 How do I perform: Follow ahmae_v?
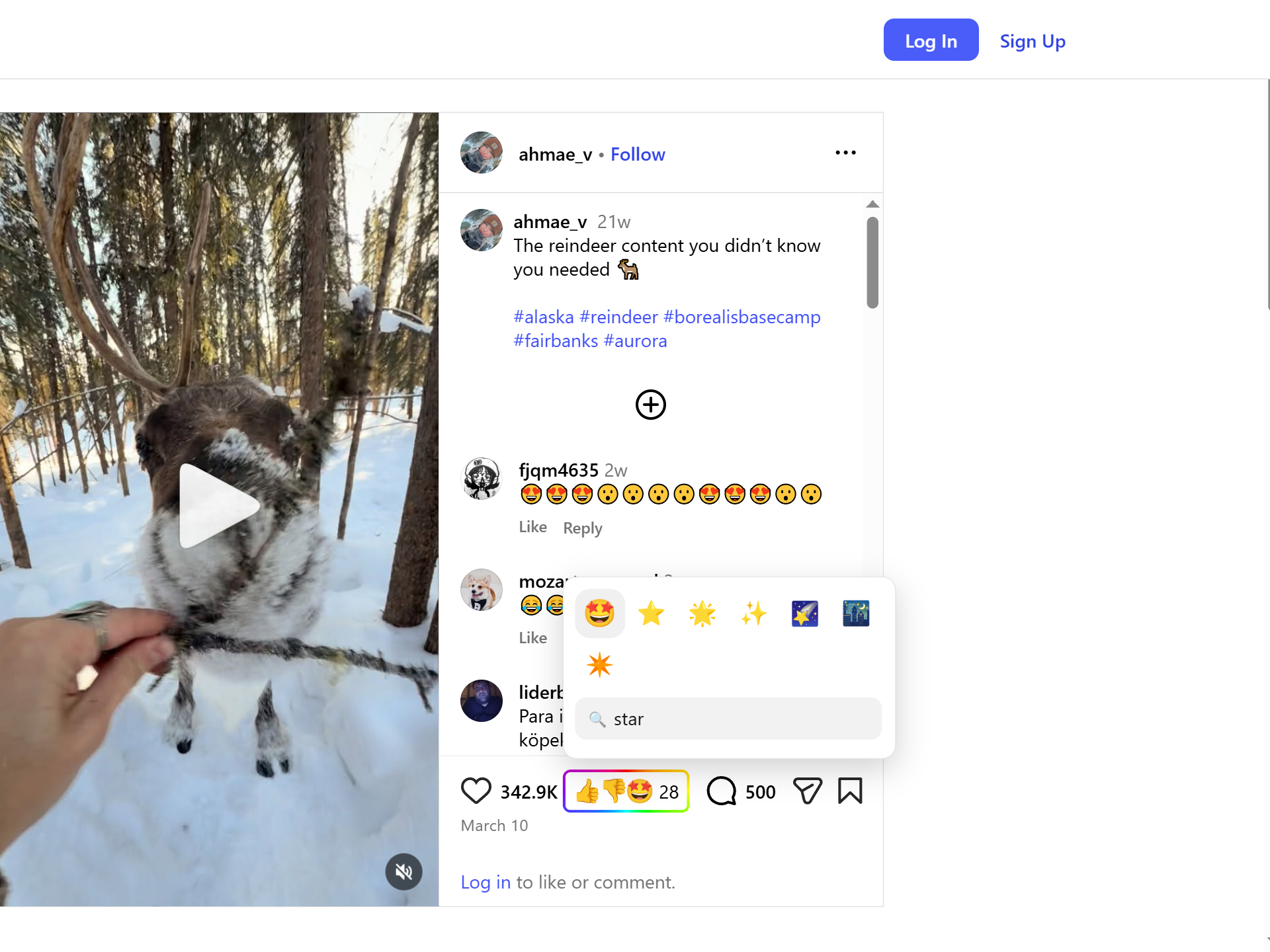tap(638, 154)
